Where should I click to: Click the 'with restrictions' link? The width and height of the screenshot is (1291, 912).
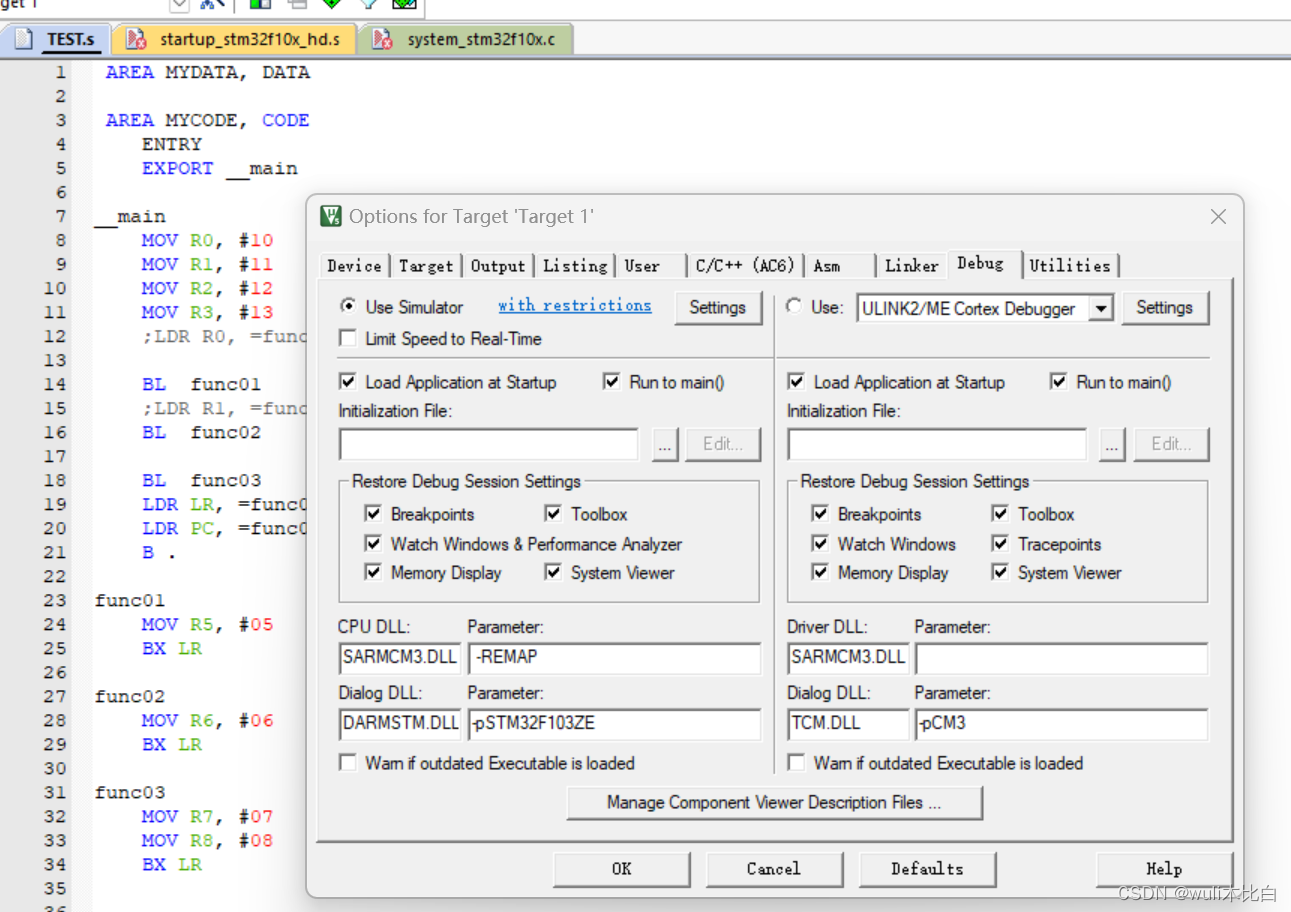click(575, 305)
